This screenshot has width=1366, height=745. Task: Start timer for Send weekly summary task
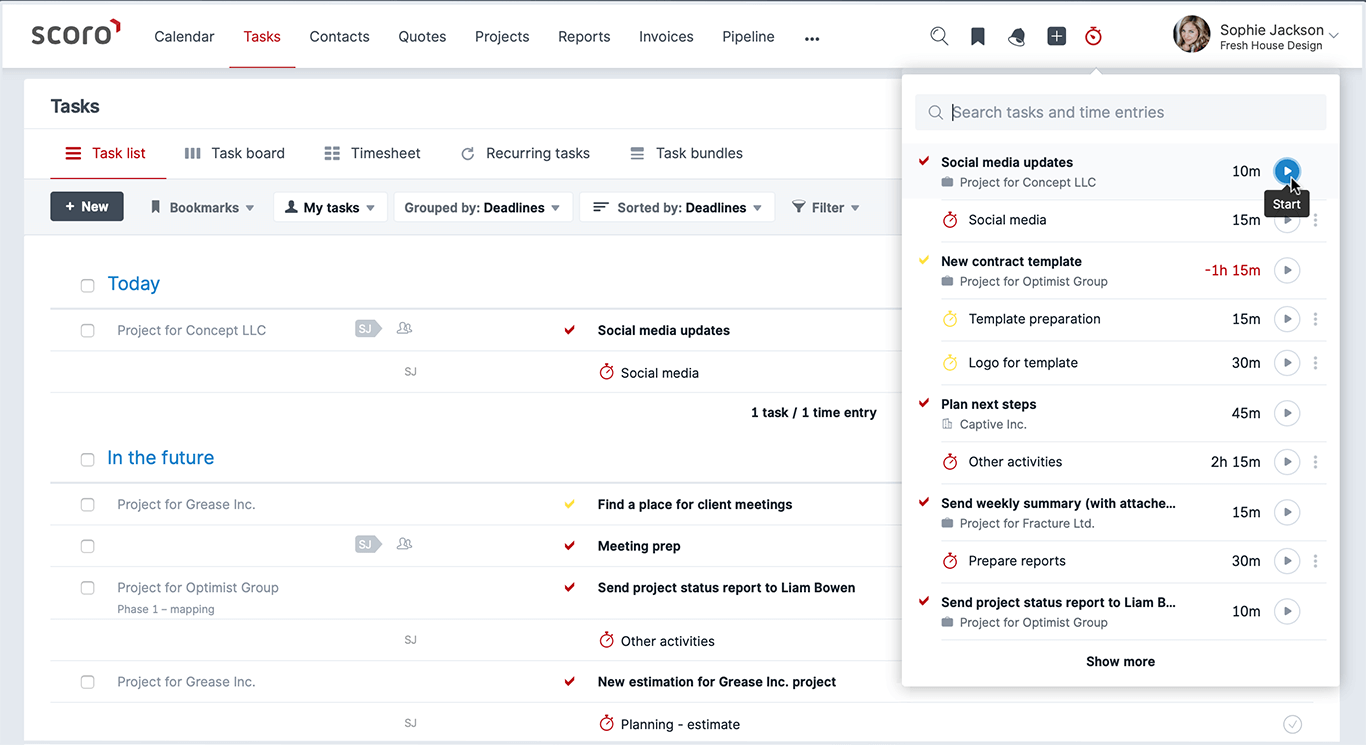coord(1287,512)
